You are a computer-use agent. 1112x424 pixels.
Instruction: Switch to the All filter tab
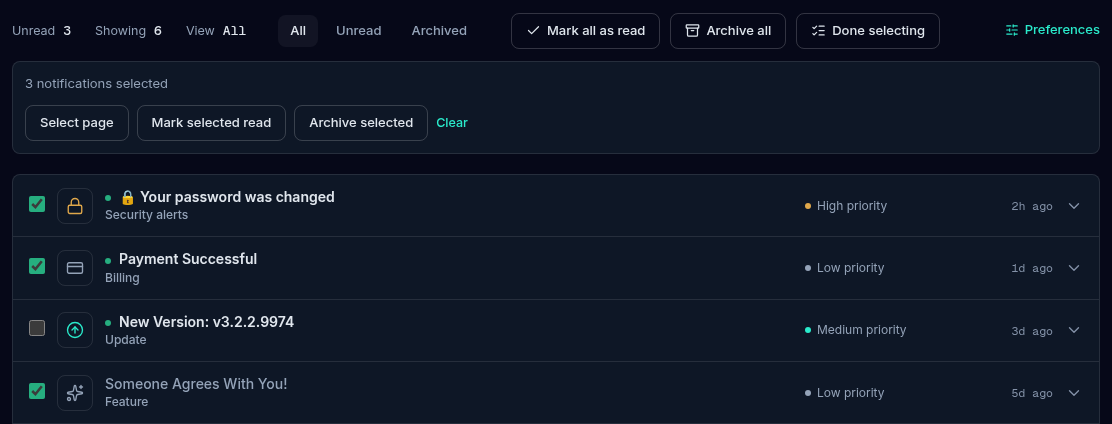(298, 30)
